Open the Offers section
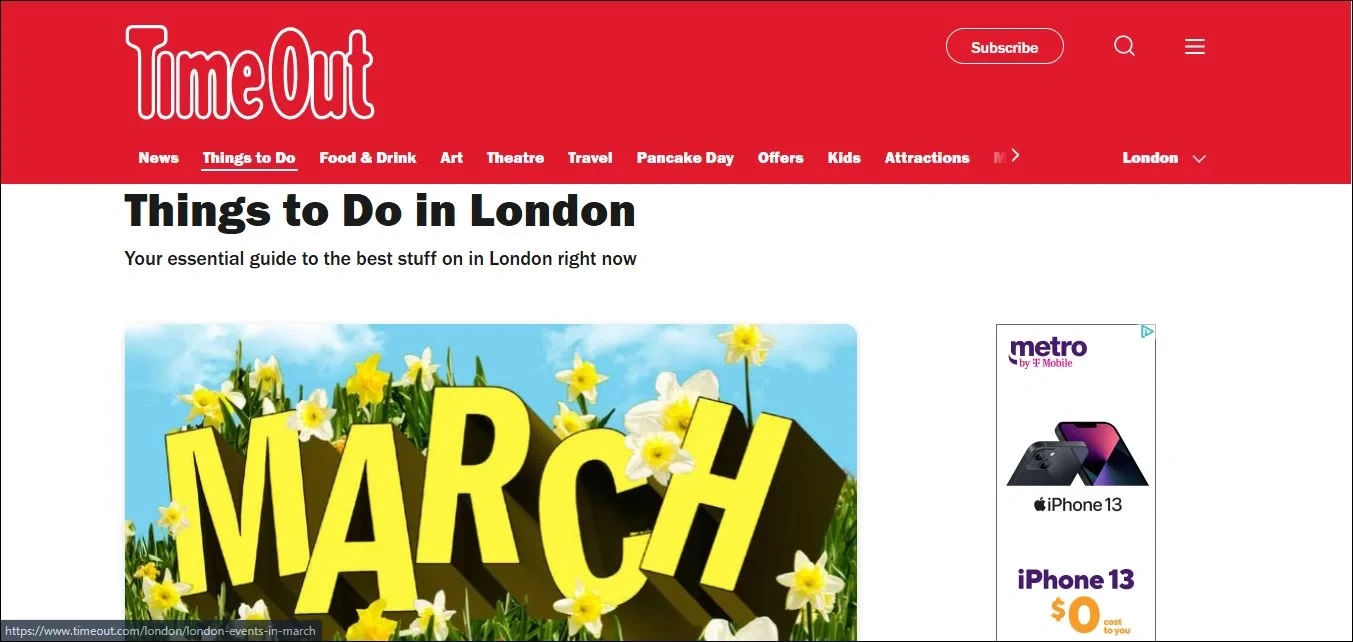Screen dimensions: 1353x642 [x=781, y=158]
